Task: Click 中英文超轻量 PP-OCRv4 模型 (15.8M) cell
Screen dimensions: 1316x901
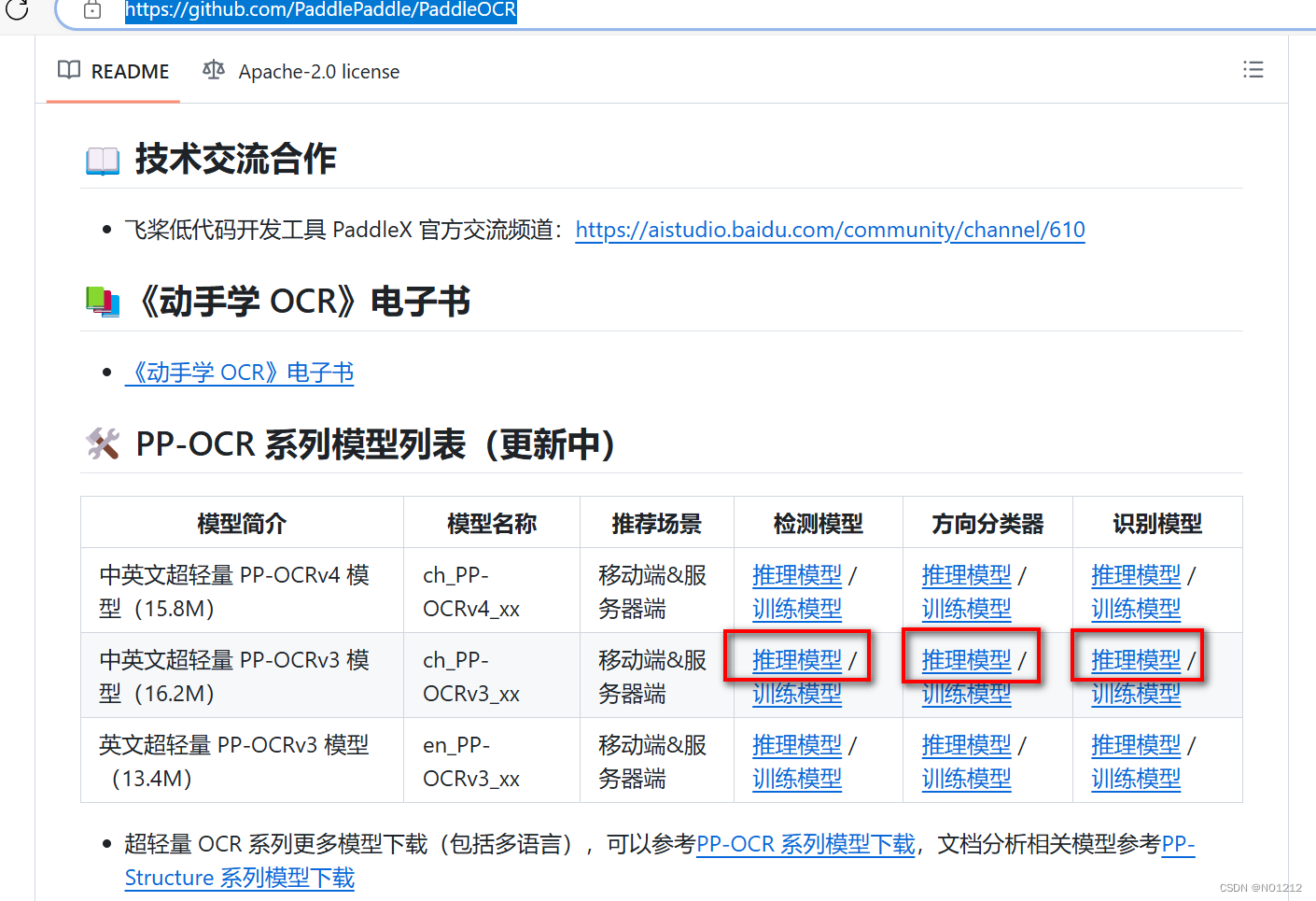Action: tap(242, 591)
